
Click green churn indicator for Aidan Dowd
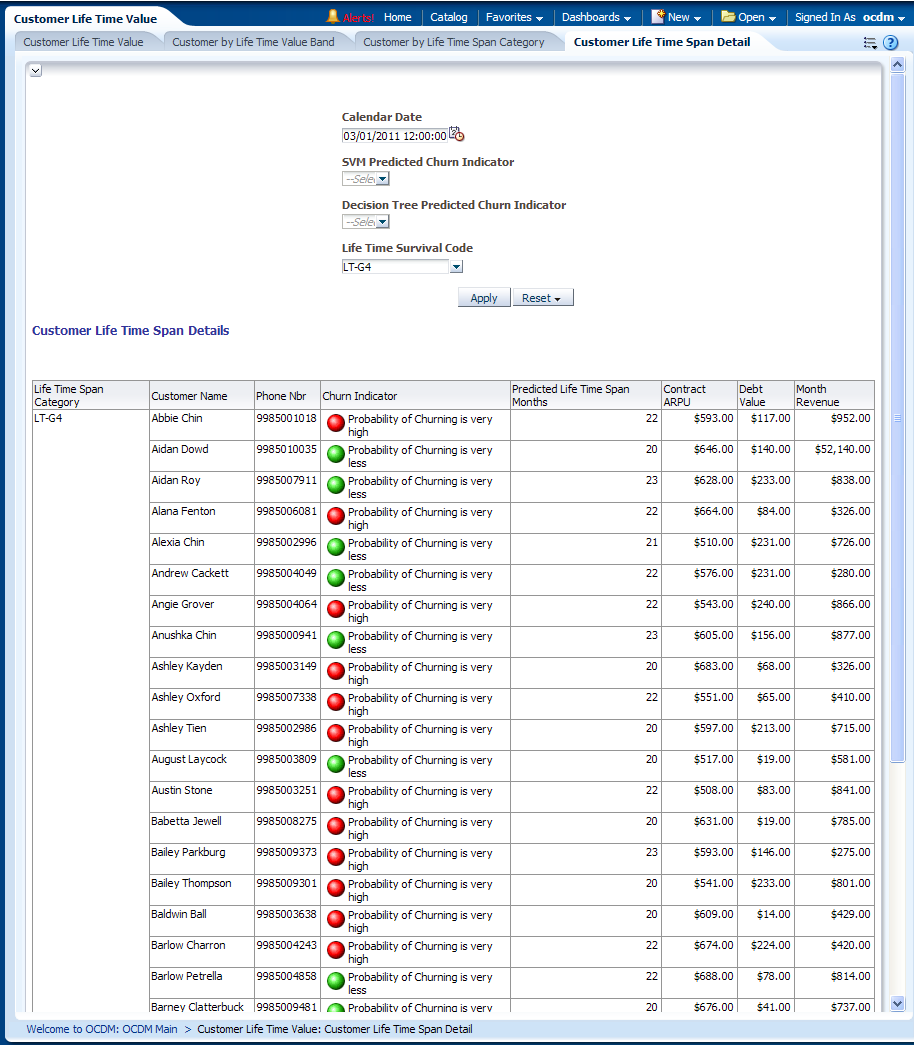(336, 454)
